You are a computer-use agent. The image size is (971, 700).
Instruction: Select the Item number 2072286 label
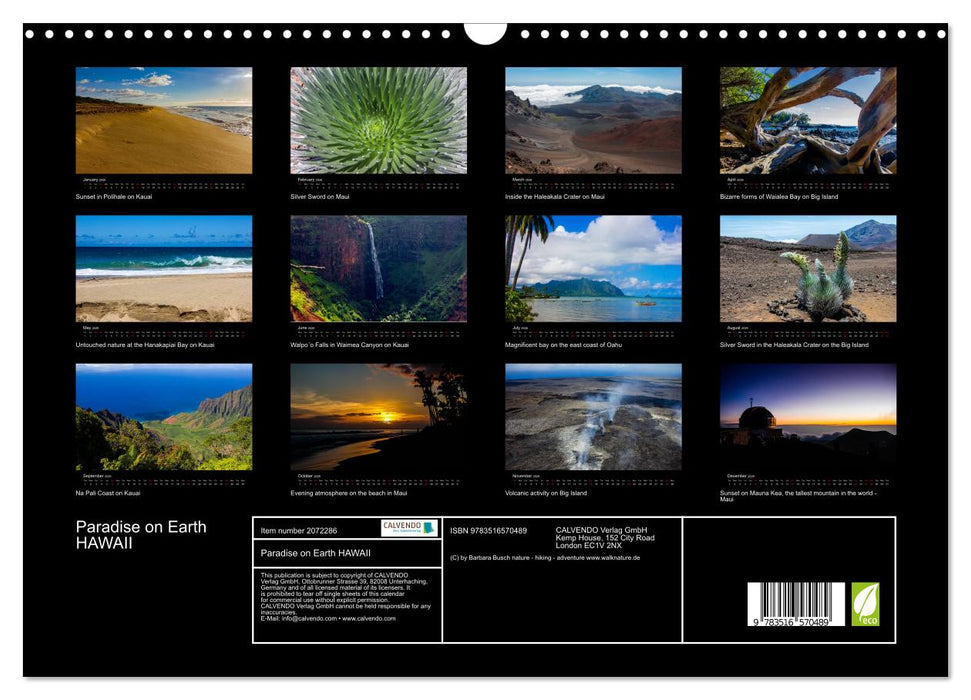pyautogui.click(x=299, y=530)
